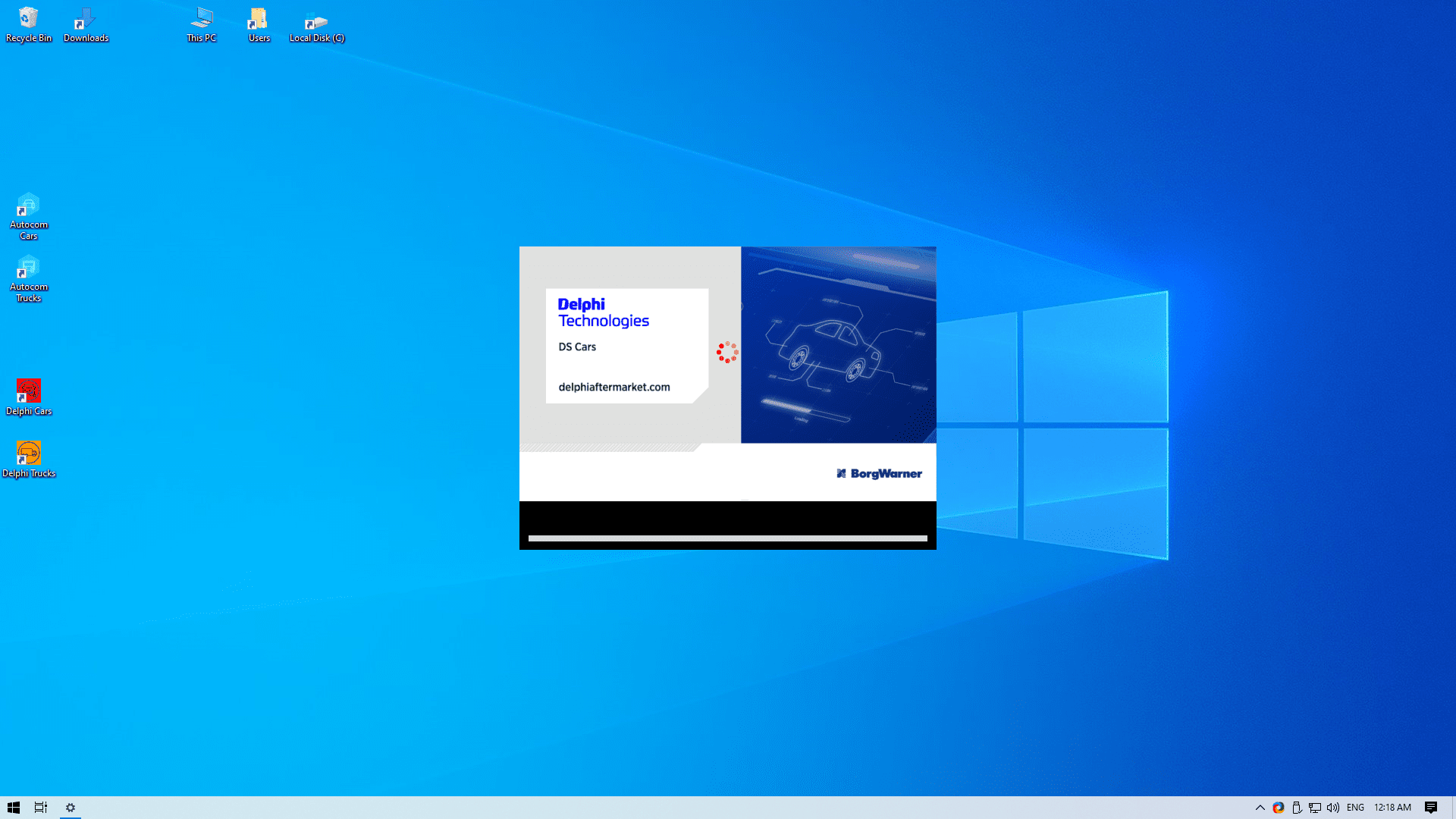Expand hidden system tray icons
The image size is (1456, 819).
tap(1260, 808)
